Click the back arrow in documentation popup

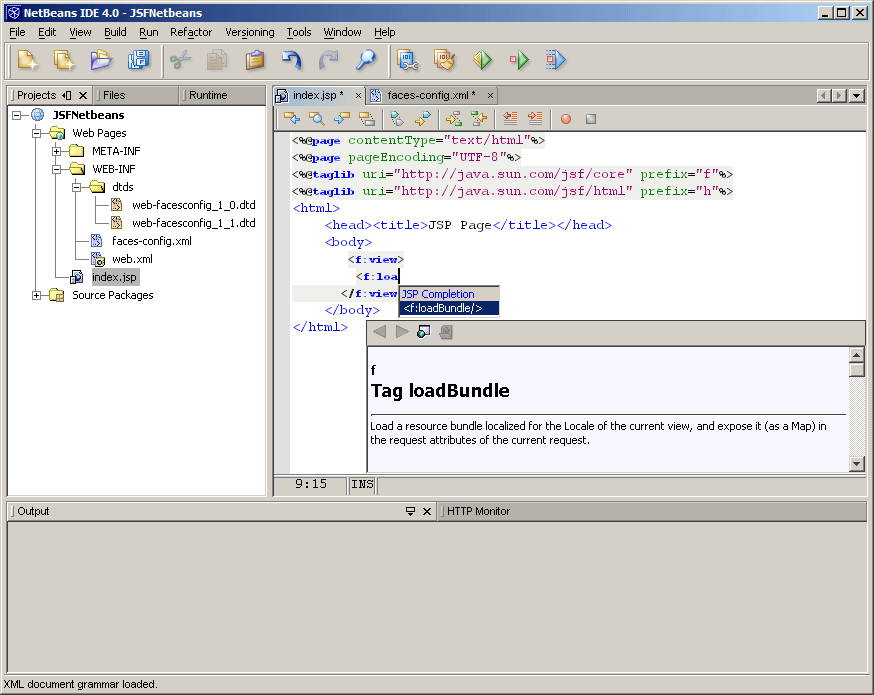[x=381, y=331]
